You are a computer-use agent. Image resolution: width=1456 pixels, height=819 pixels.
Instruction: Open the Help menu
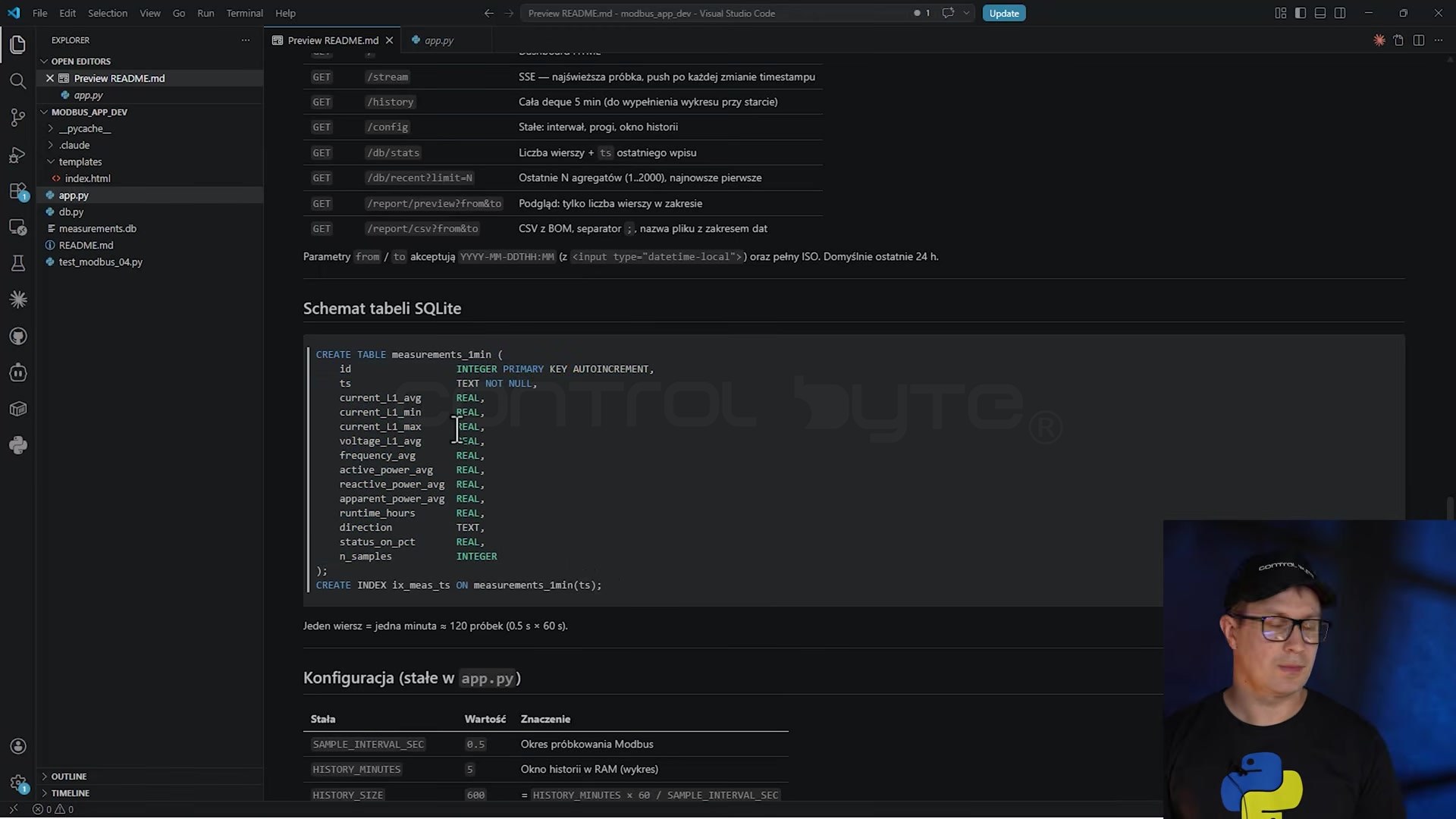coord(285,13)
